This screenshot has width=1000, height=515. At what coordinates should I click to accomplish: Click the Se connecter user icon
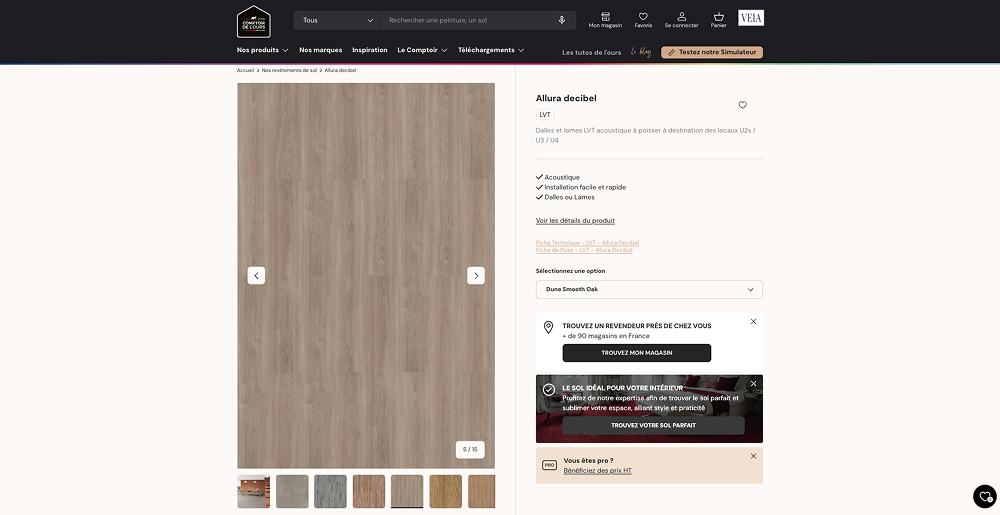[x=681, y=20]
